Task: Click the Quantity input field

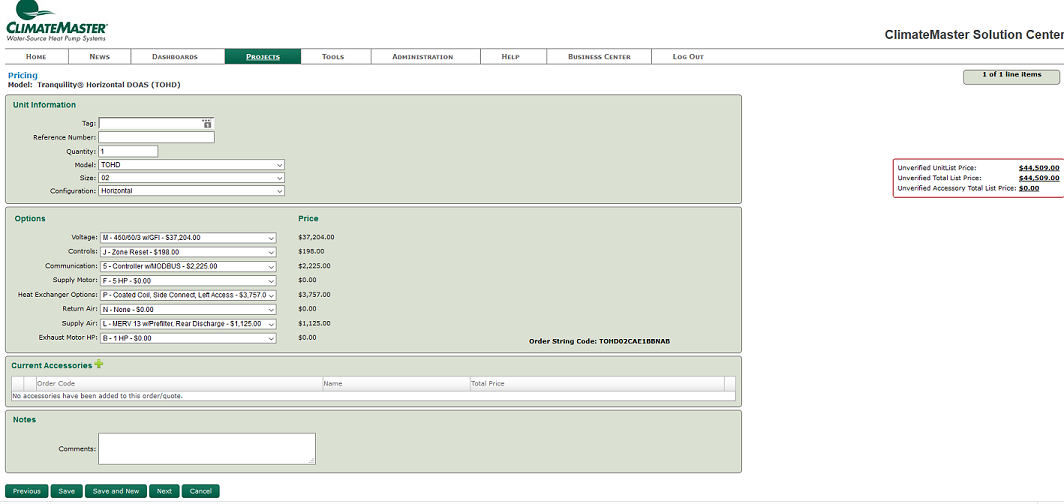Action: click(x=128, y=151)
